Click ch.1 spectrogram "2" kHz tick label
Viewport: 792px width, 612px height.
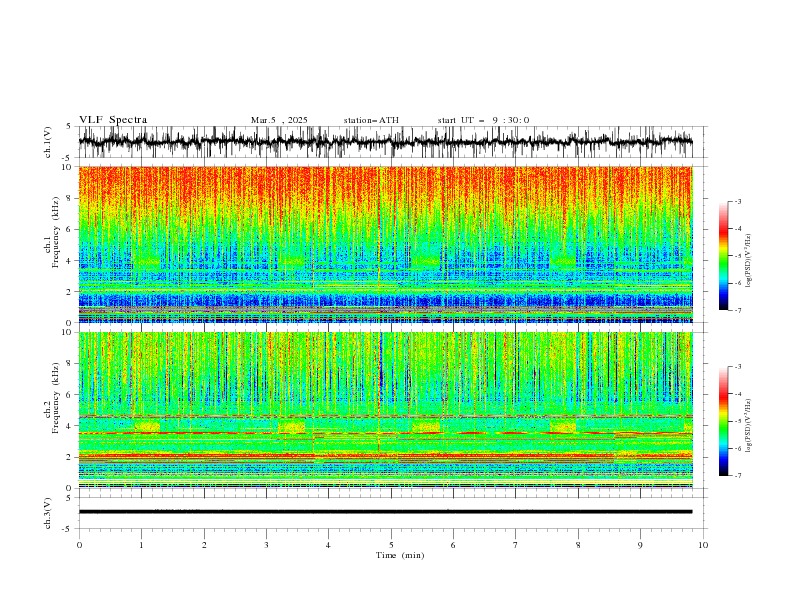69,292
